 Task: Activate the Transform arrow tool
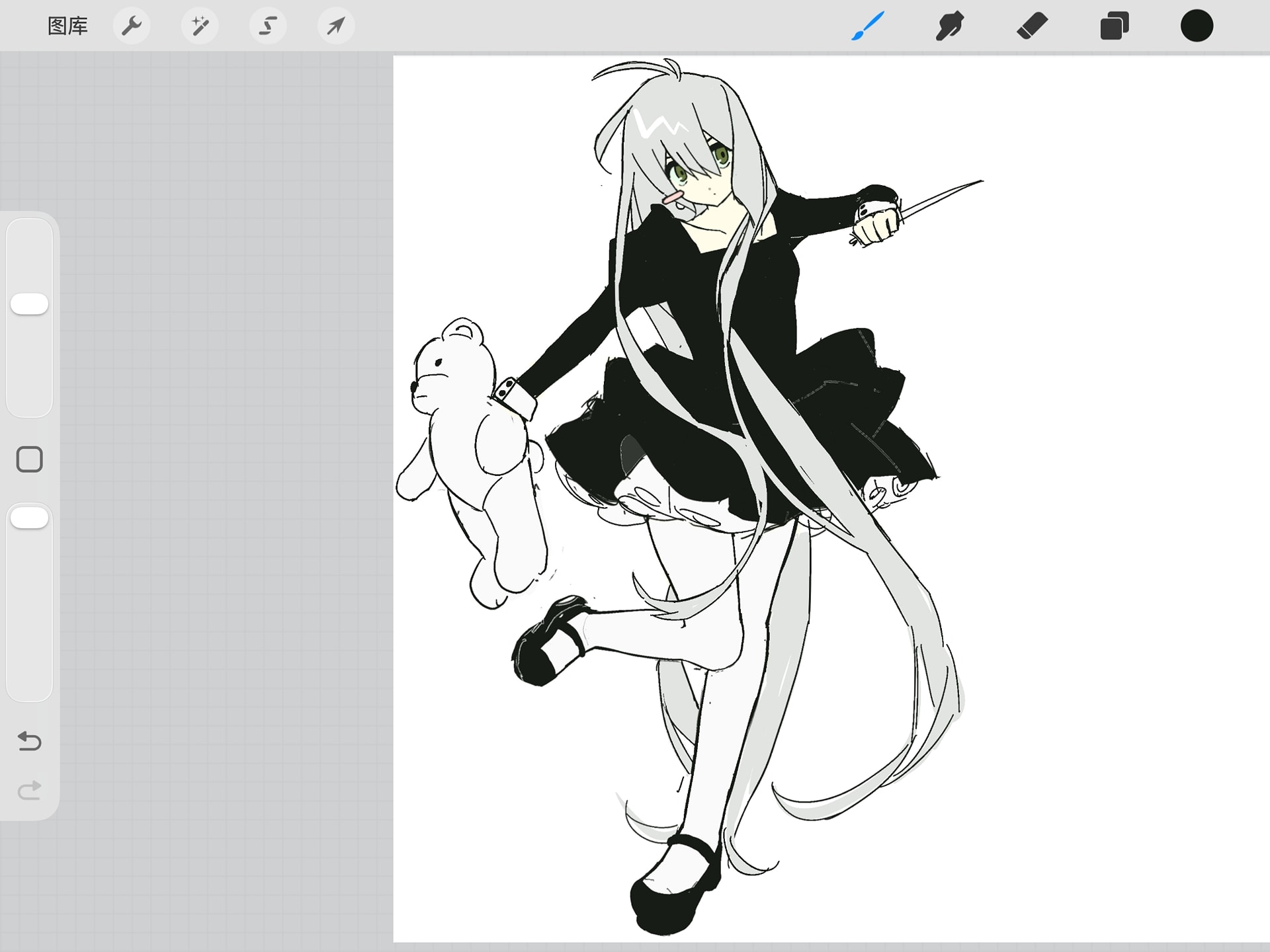(x=336, y=26)
